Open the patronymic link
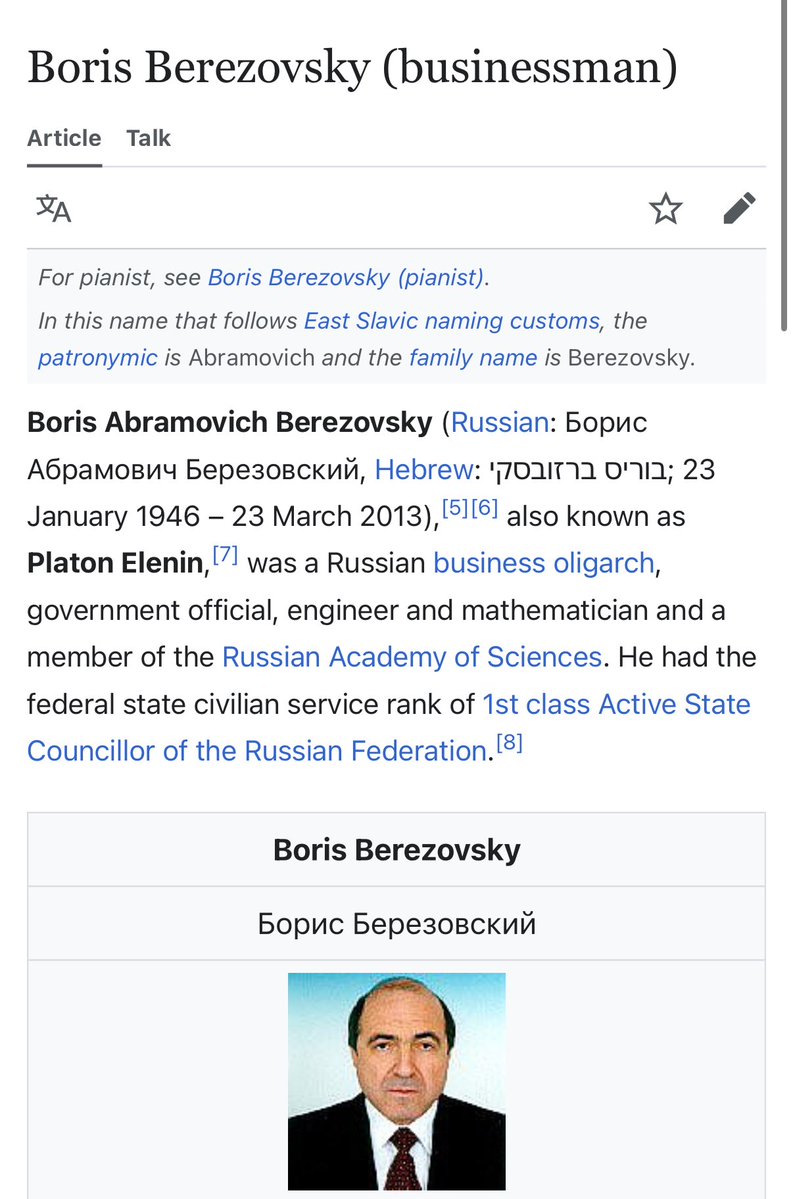This screenshot has width=793, height=1199. pos(98,357)
